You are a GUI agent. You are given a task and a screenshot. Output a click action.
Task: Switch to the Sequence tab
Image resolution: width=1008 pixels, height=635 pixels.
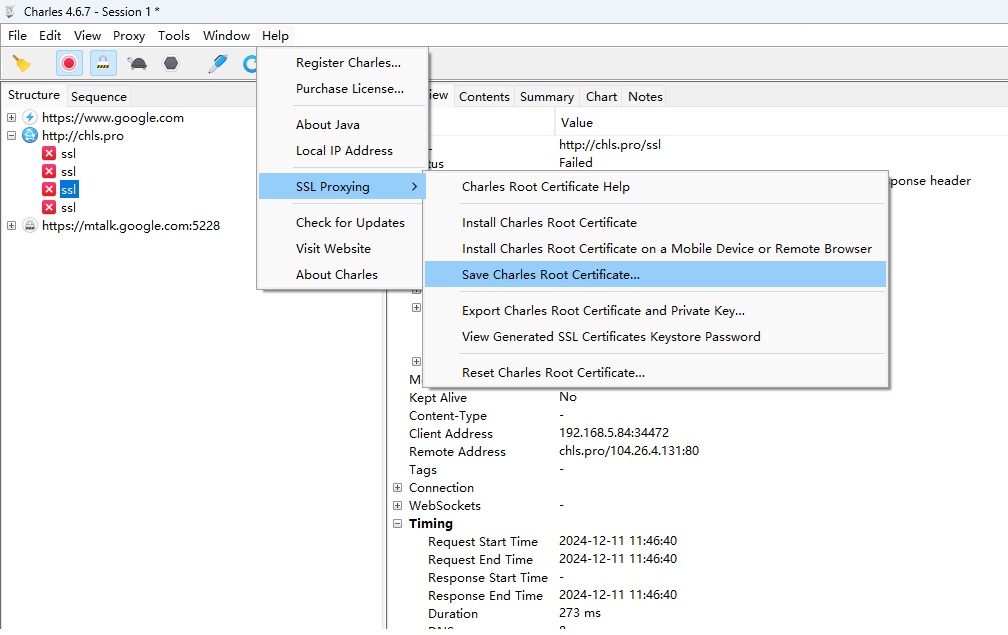99,97
